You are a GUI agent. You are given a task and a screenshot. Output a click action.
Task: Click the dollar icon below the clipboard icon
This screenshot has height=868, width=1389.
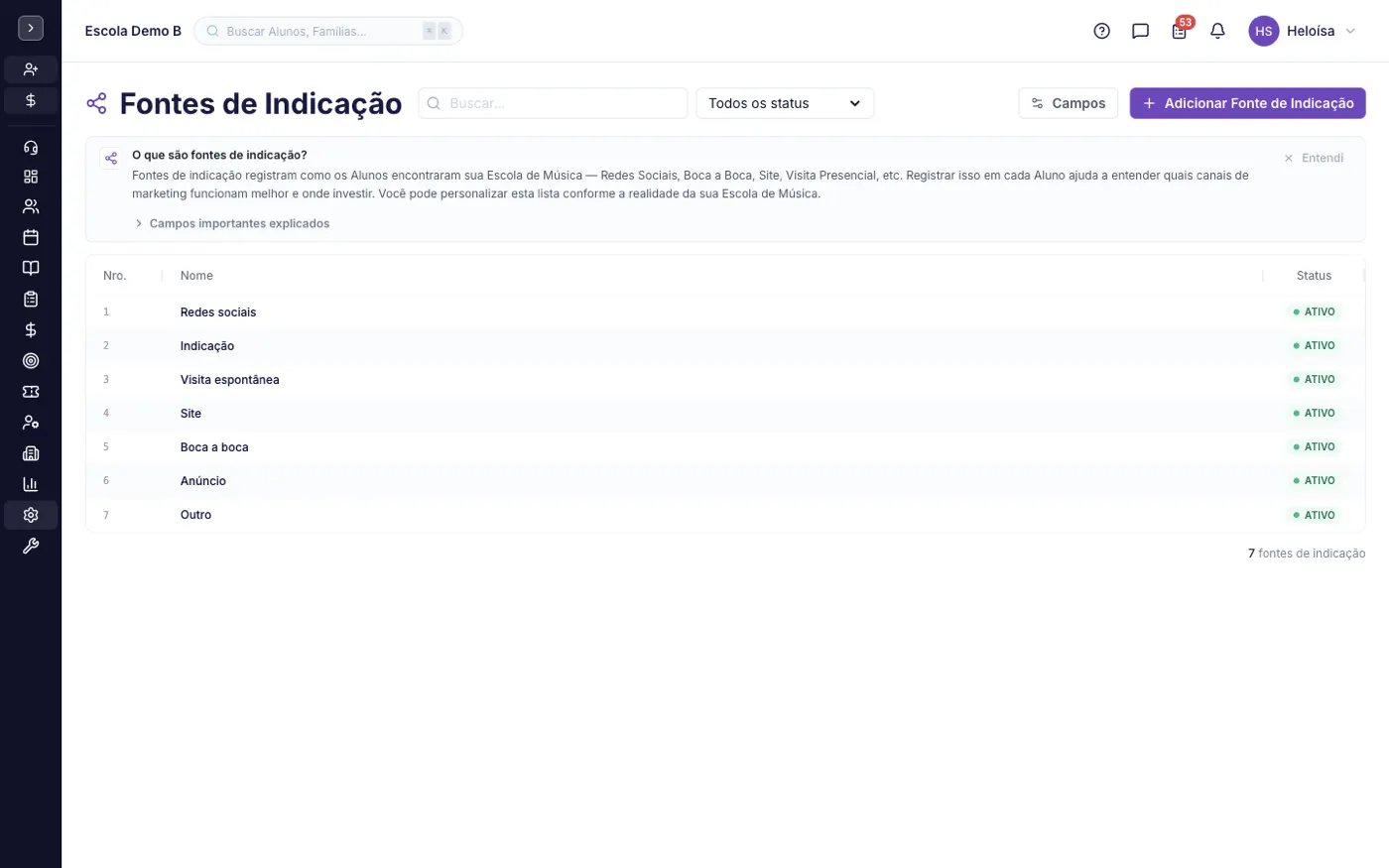pyautogui.click(x=31, y=329)
